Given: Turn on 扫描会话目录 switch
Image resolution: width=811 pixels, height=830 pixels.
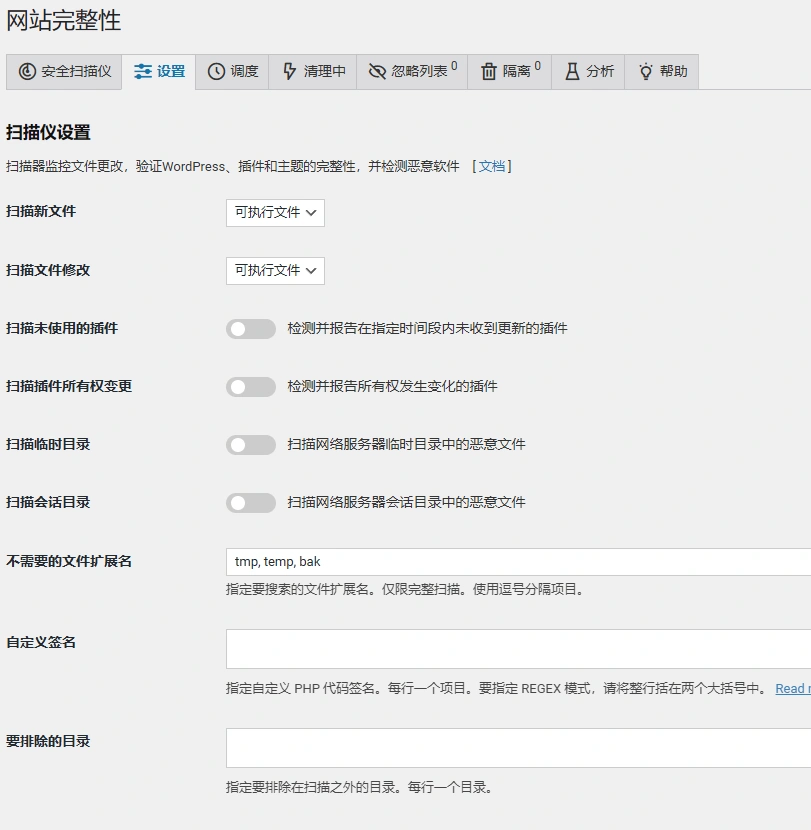Looking at the screenshot, I should [x=250, y=503].
